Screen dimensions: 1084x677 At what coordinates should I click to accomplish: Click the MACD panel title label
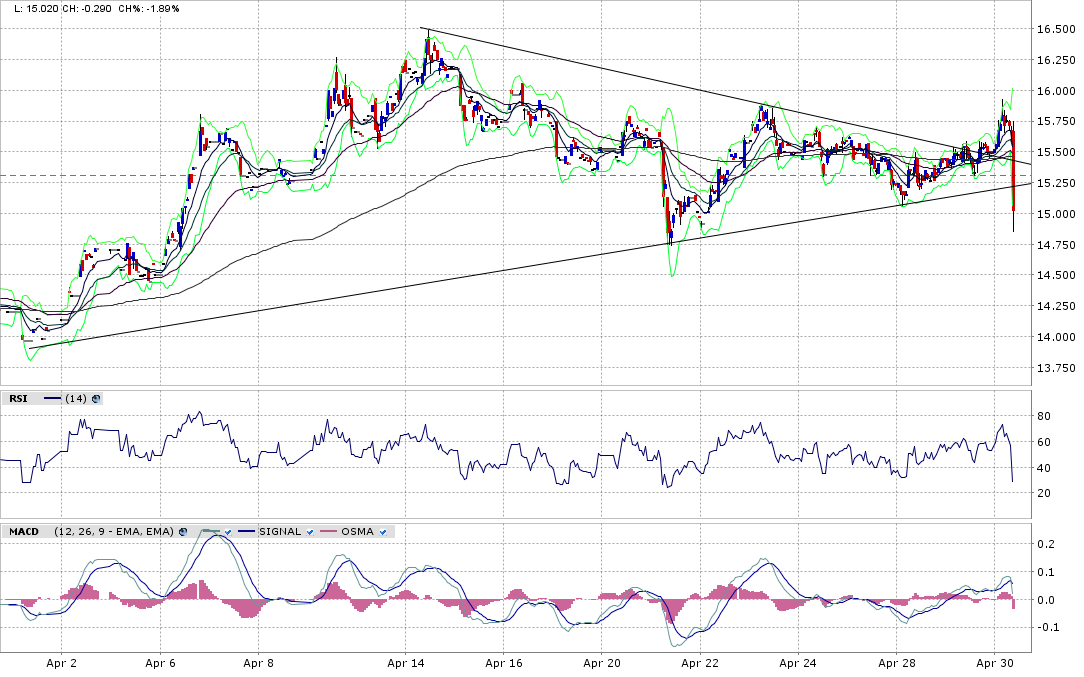pos(24,531)
